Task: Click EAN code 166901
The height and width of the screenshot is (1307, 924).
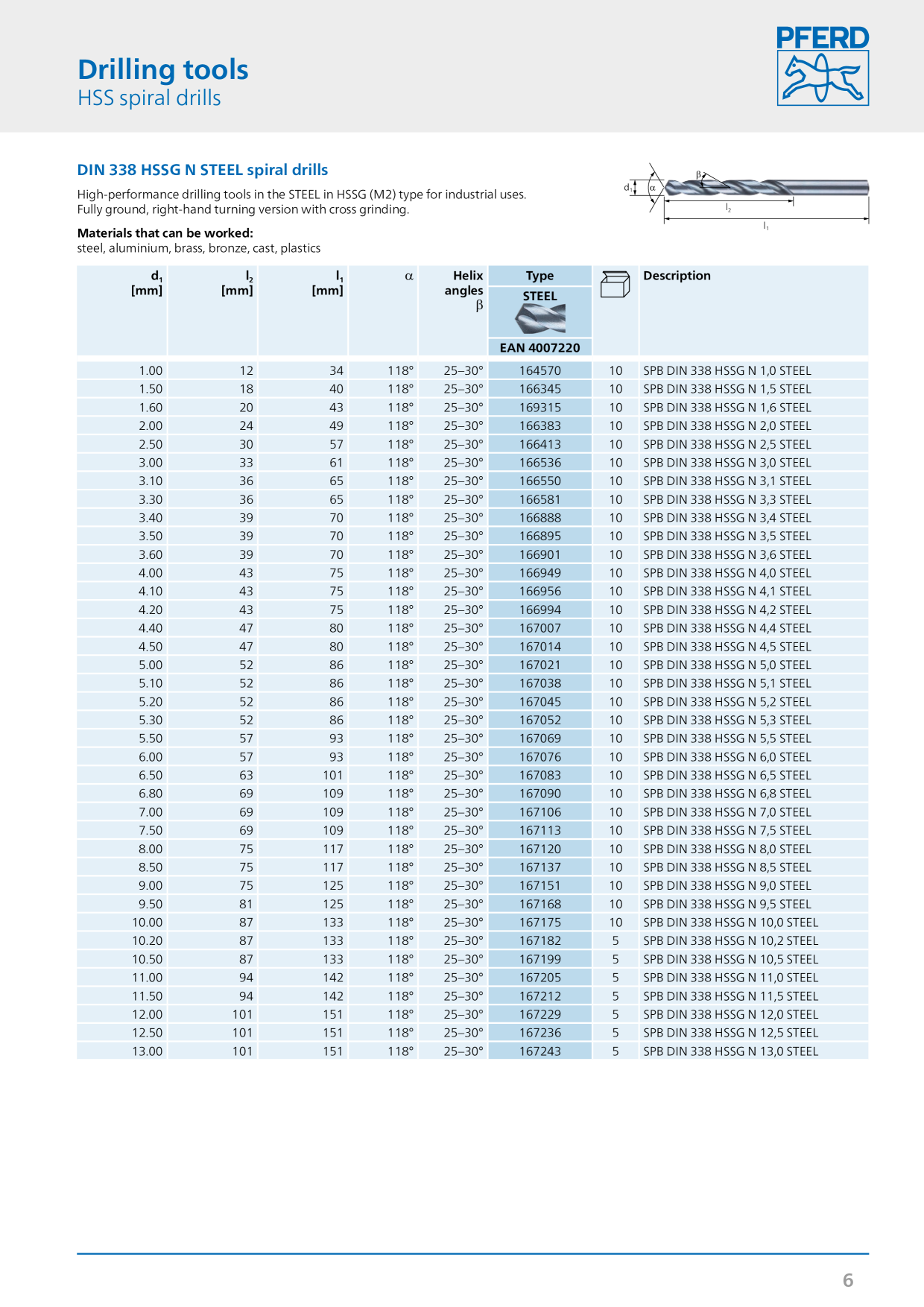Action: pos(540,554)
